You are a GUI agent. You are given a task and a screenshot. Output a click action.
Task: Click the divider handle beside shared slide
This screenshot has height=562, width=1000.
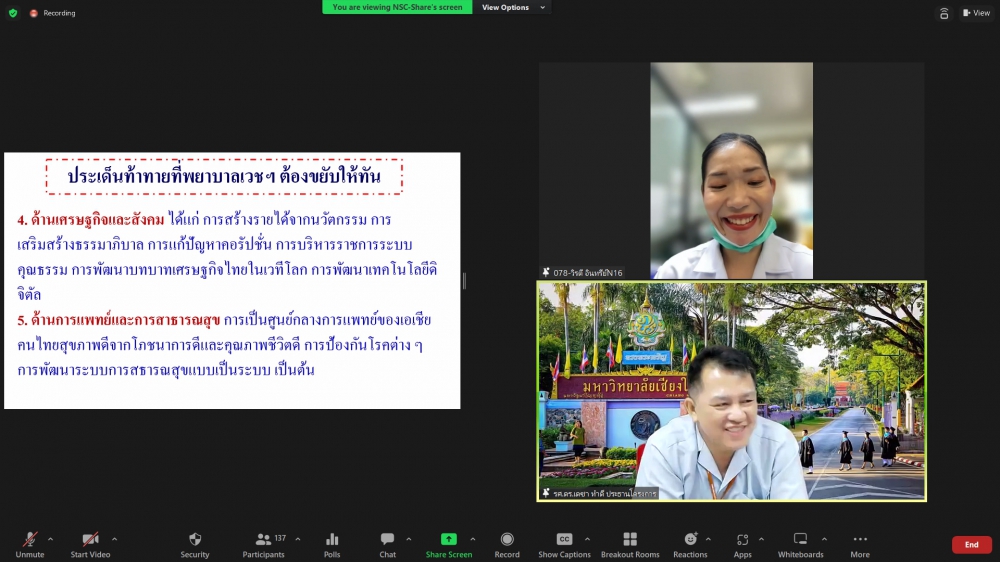tap(463, 281)
